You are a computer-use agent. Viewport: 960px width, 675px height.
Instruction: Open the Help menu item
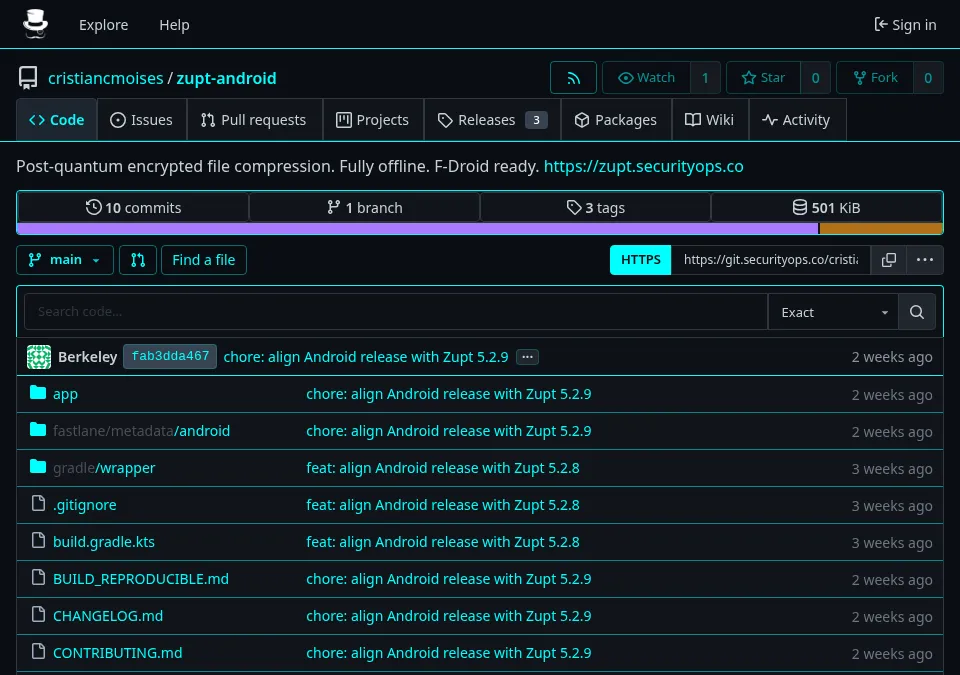coord(174,25)
